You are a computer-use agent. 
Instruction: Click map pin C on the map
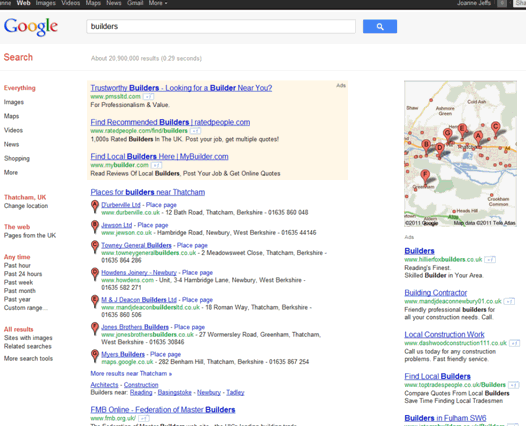tap(495, 129)
